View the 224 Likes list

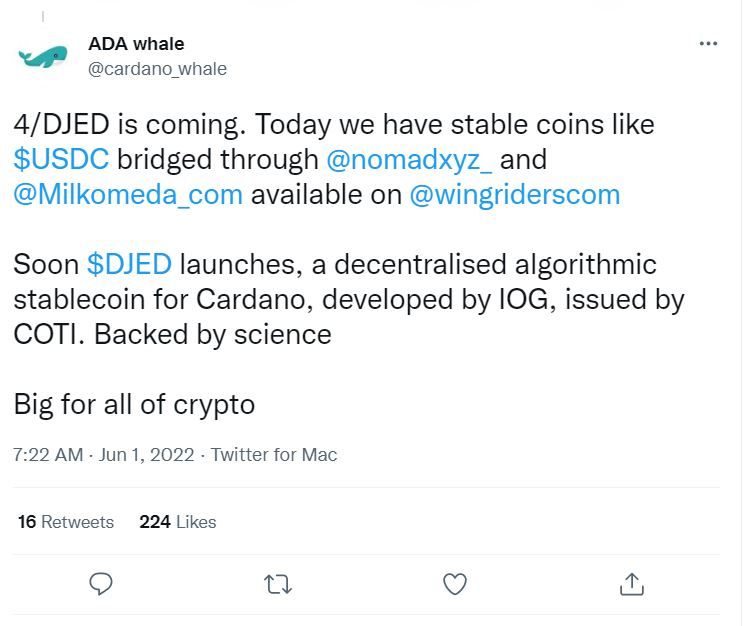(x=178, y=522)
